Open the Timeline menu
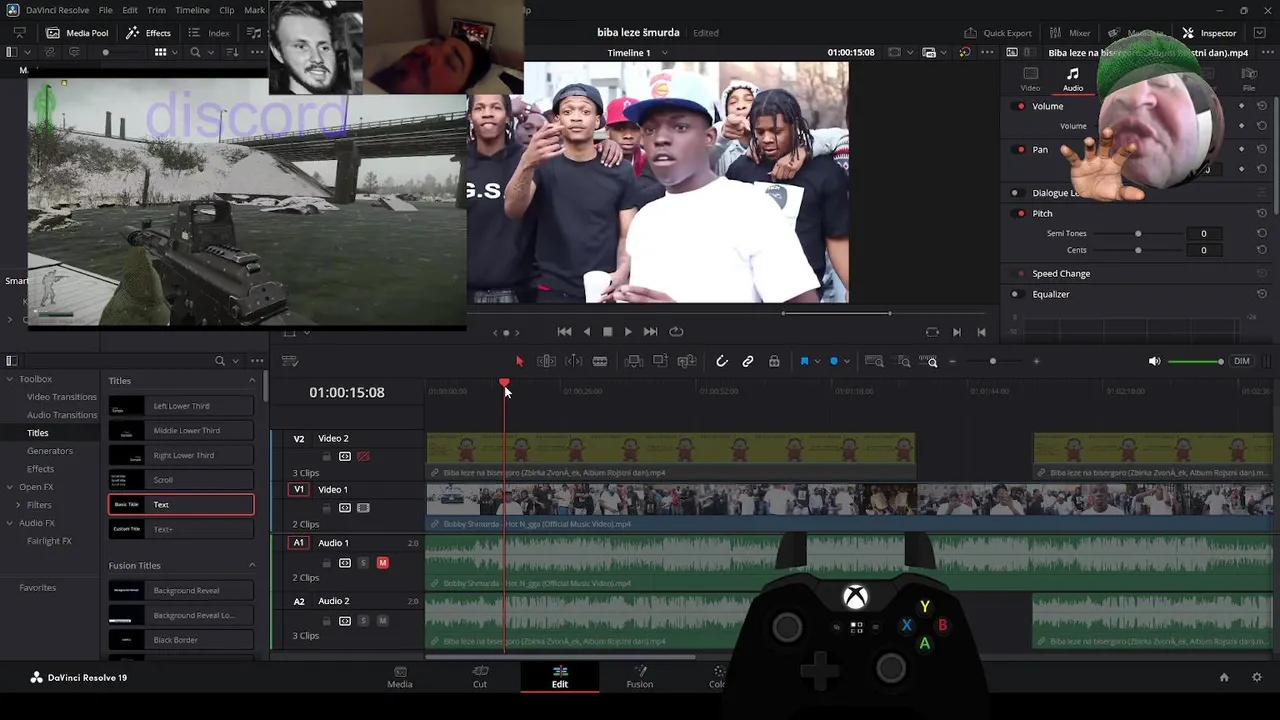The height and width of the screenshot is (720, 1280). pos(192,10)
